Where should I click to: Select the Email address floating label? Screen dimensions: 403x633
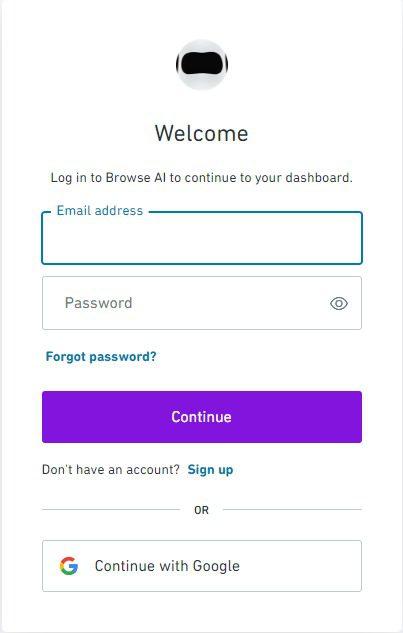(x=100, y=210)
